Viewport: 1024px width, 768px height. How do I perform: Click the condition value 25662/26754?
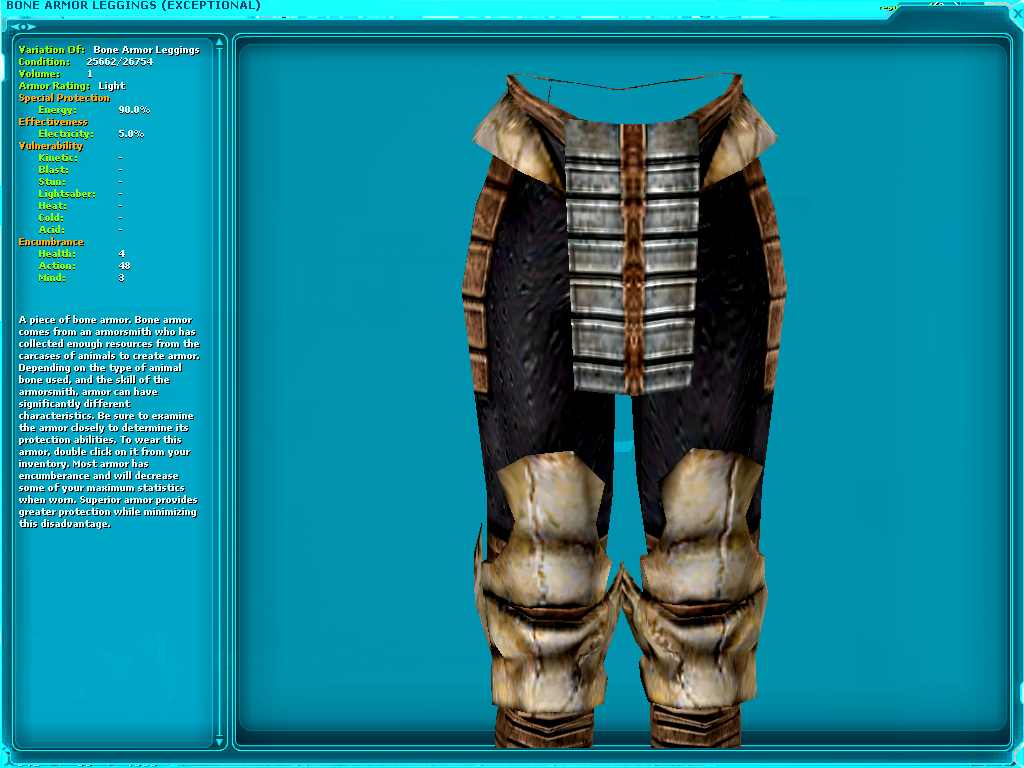(120, 61)
